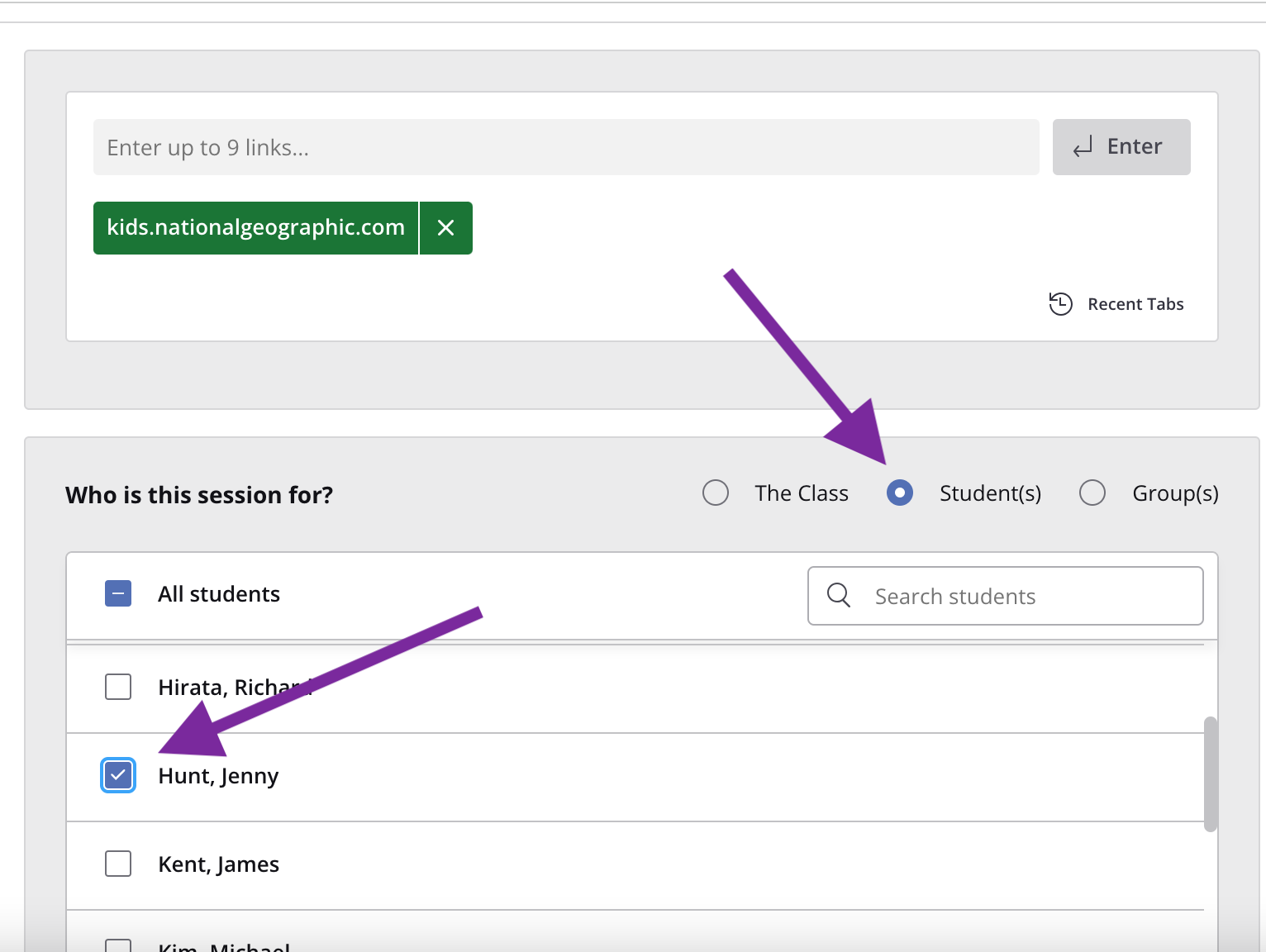Toggle the All students checkbox
This screenshot has width=1266, height=952.
[x=118, y=593]
